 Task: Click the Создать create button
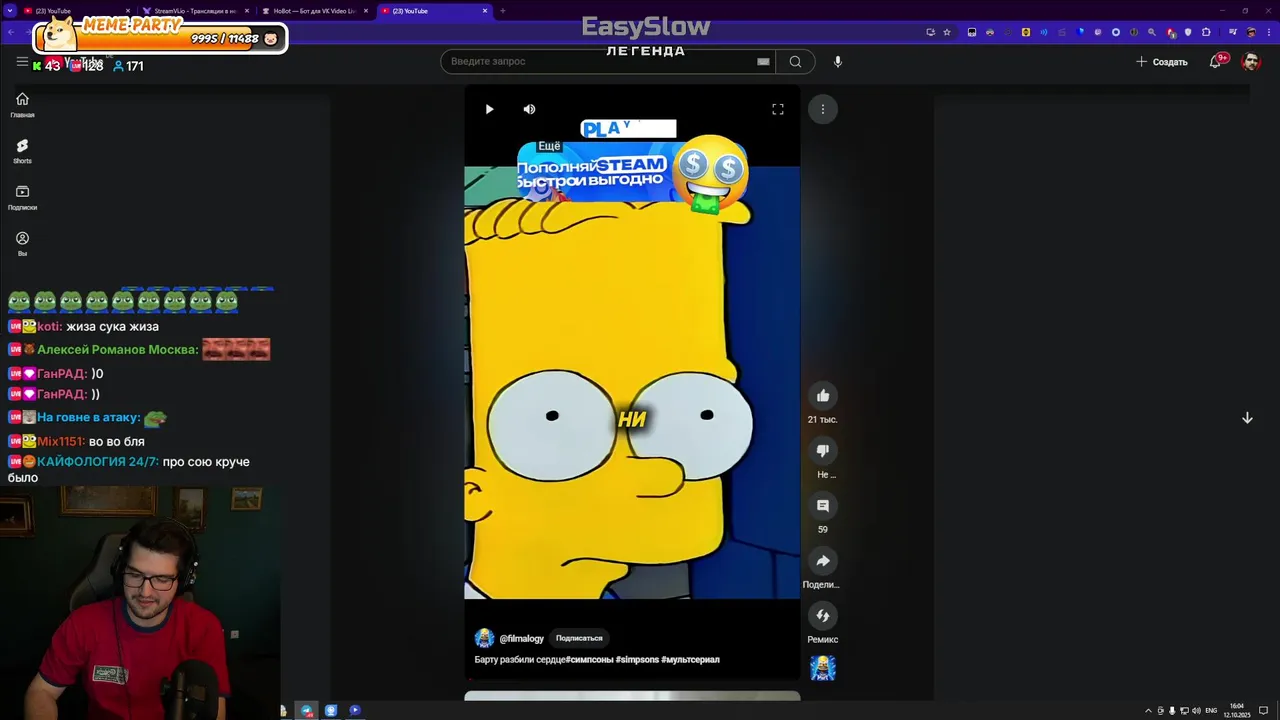1162,62
